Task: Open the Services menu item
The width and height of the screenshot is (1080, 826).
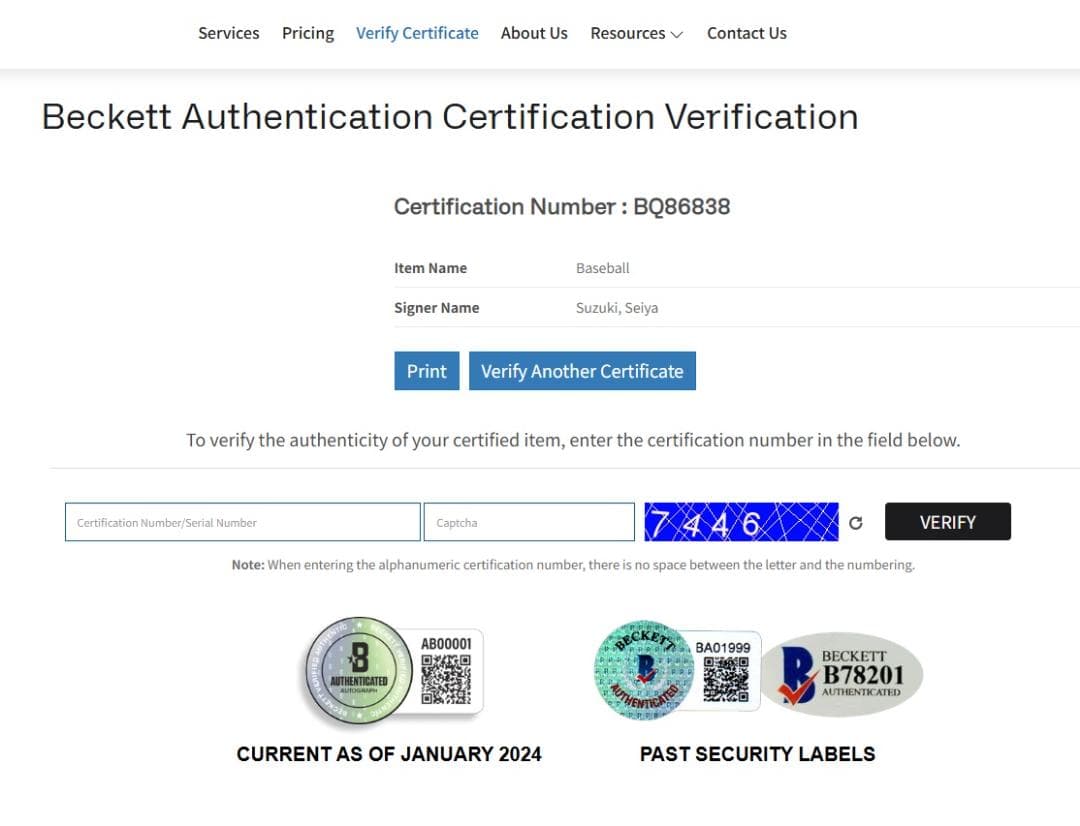Action: 228,33
